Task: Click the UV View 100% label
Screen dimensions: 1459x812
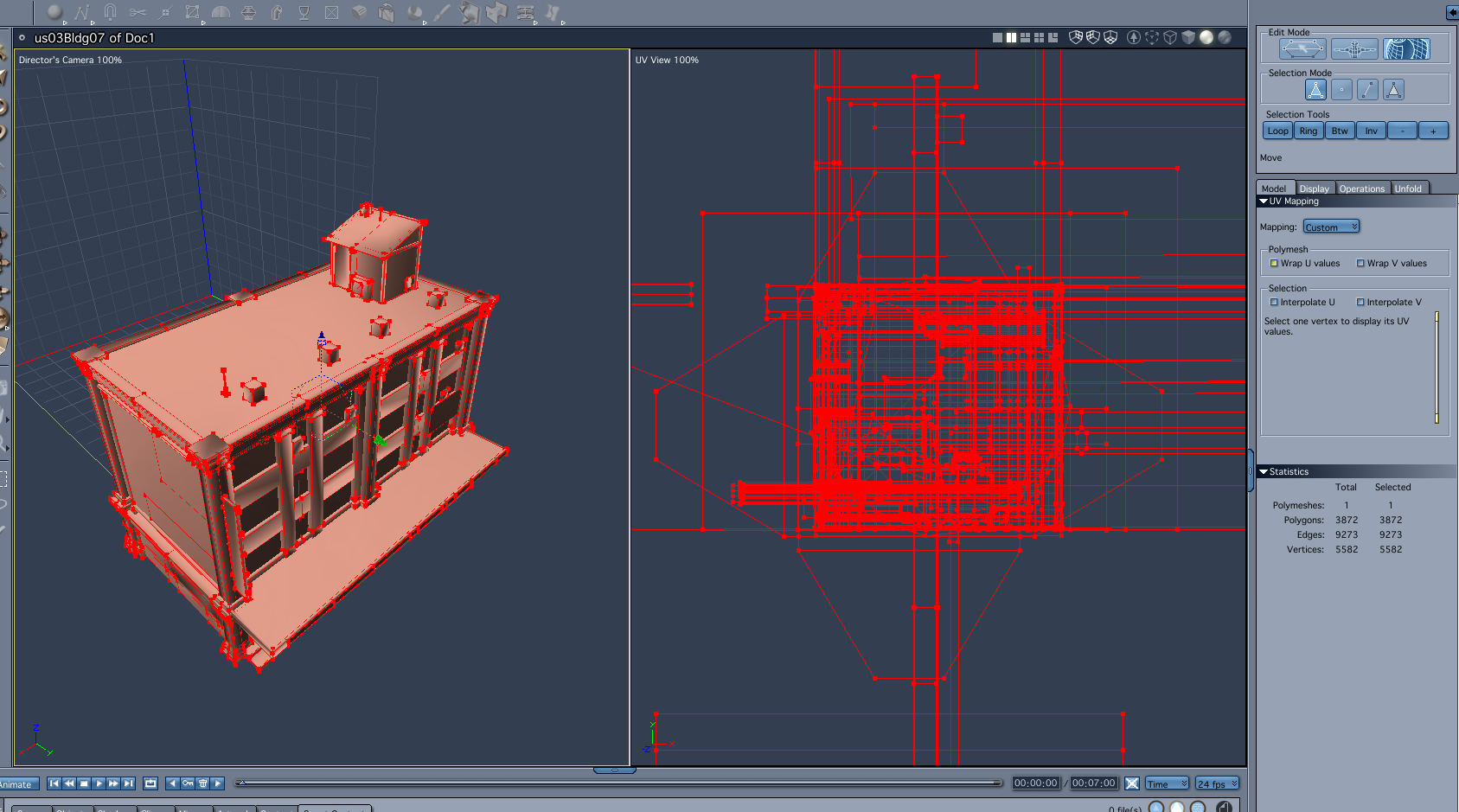Action: pos(667,61)
